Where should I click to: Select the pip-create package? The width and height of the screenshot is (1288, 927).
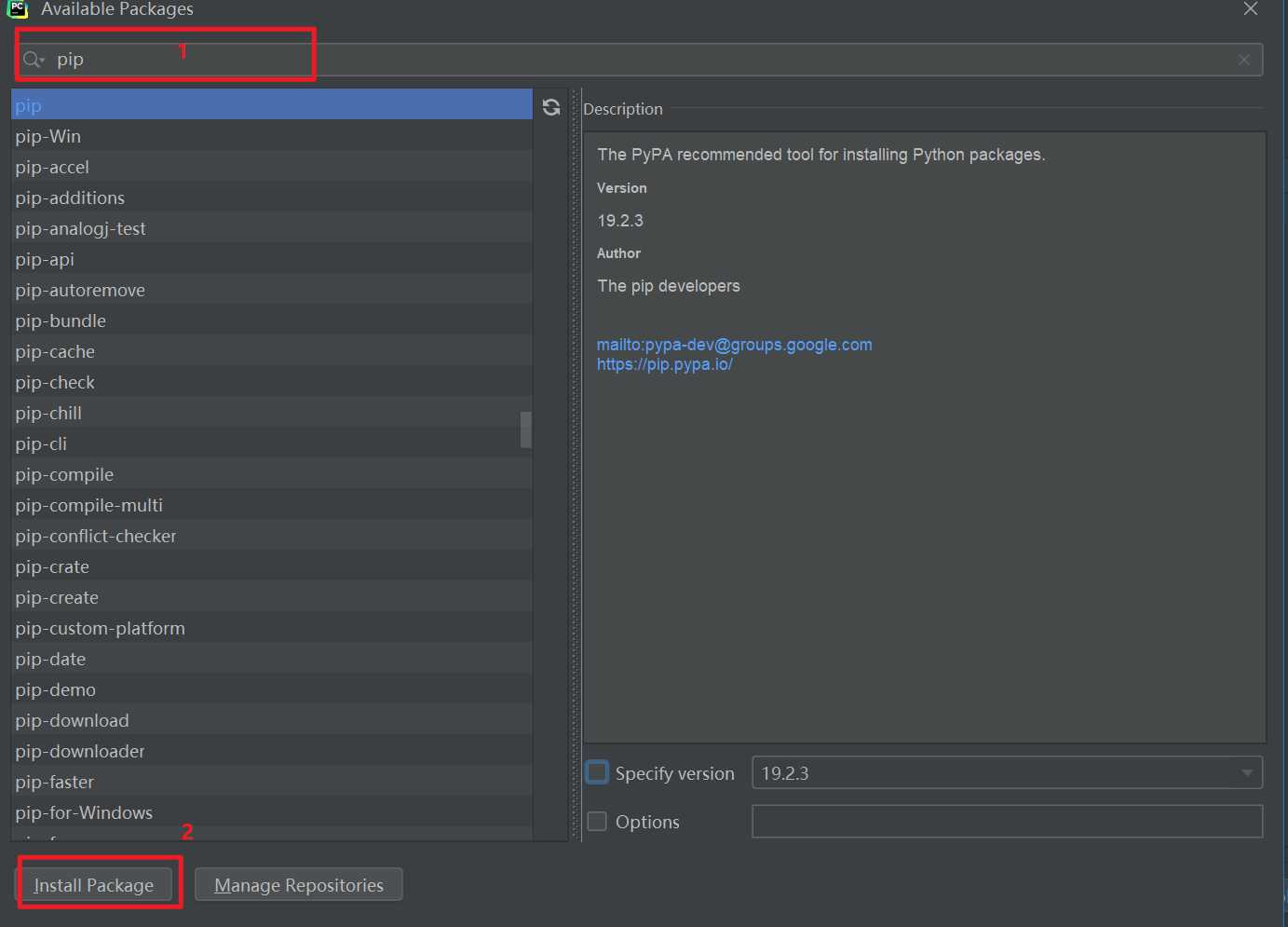pos(271,597)
